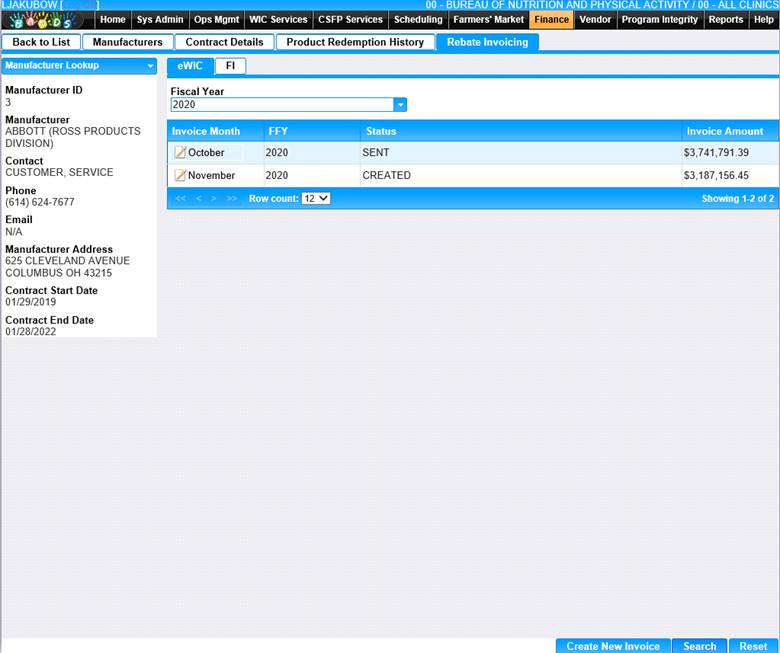Open the Vendor menu
The width and height of the screenshot is (780, 653).
(595, 20)
